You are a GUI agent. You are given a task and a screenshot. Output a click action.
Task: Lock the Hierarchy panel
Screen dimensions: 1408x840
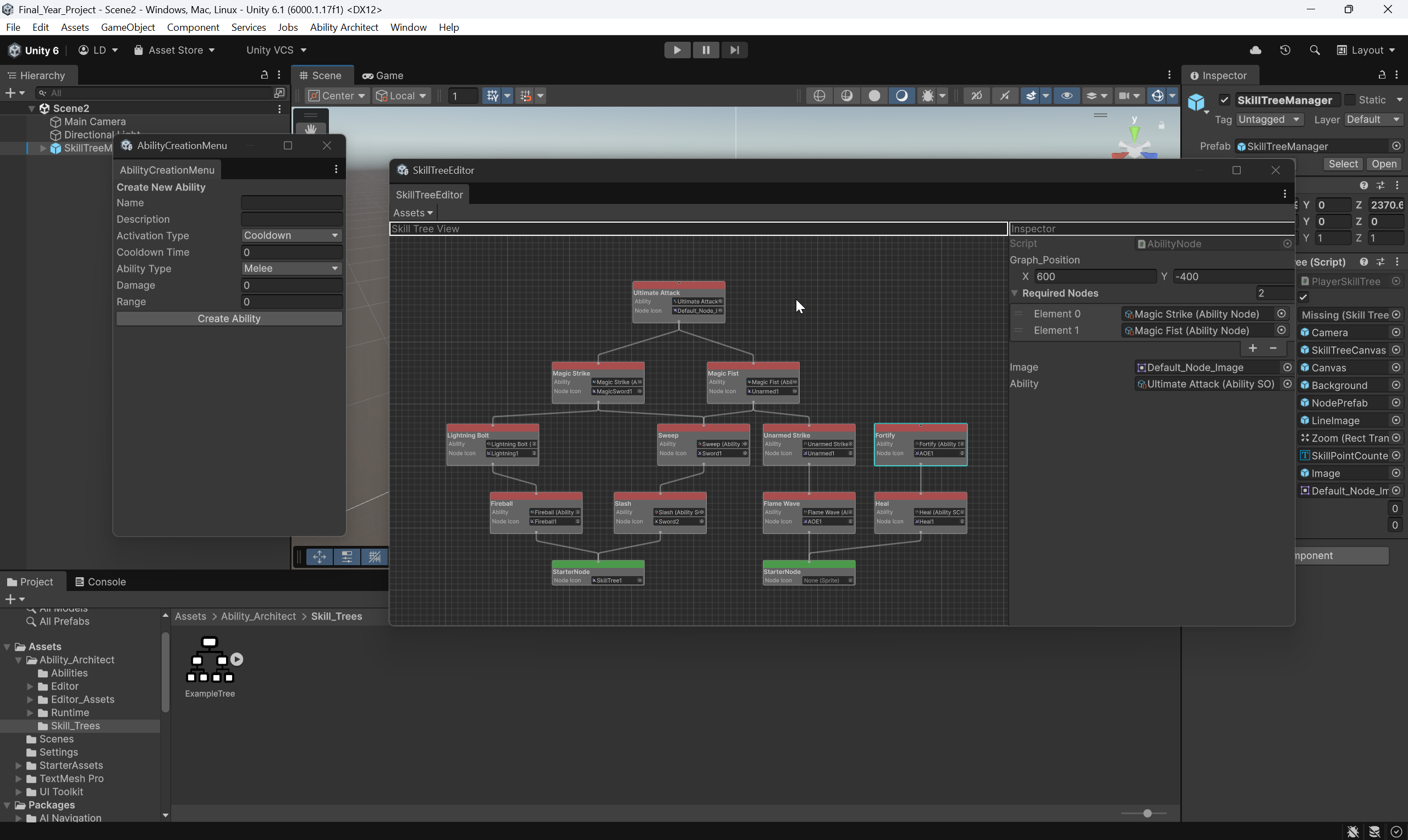(x=264, y=75)
